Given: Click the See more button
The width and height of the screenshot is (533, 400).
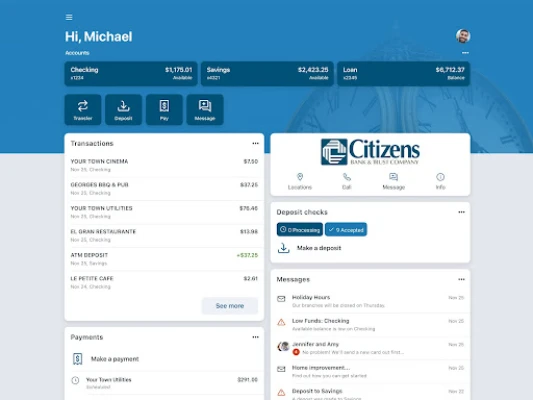Looking at the screenshot, I should click(230, 306).
